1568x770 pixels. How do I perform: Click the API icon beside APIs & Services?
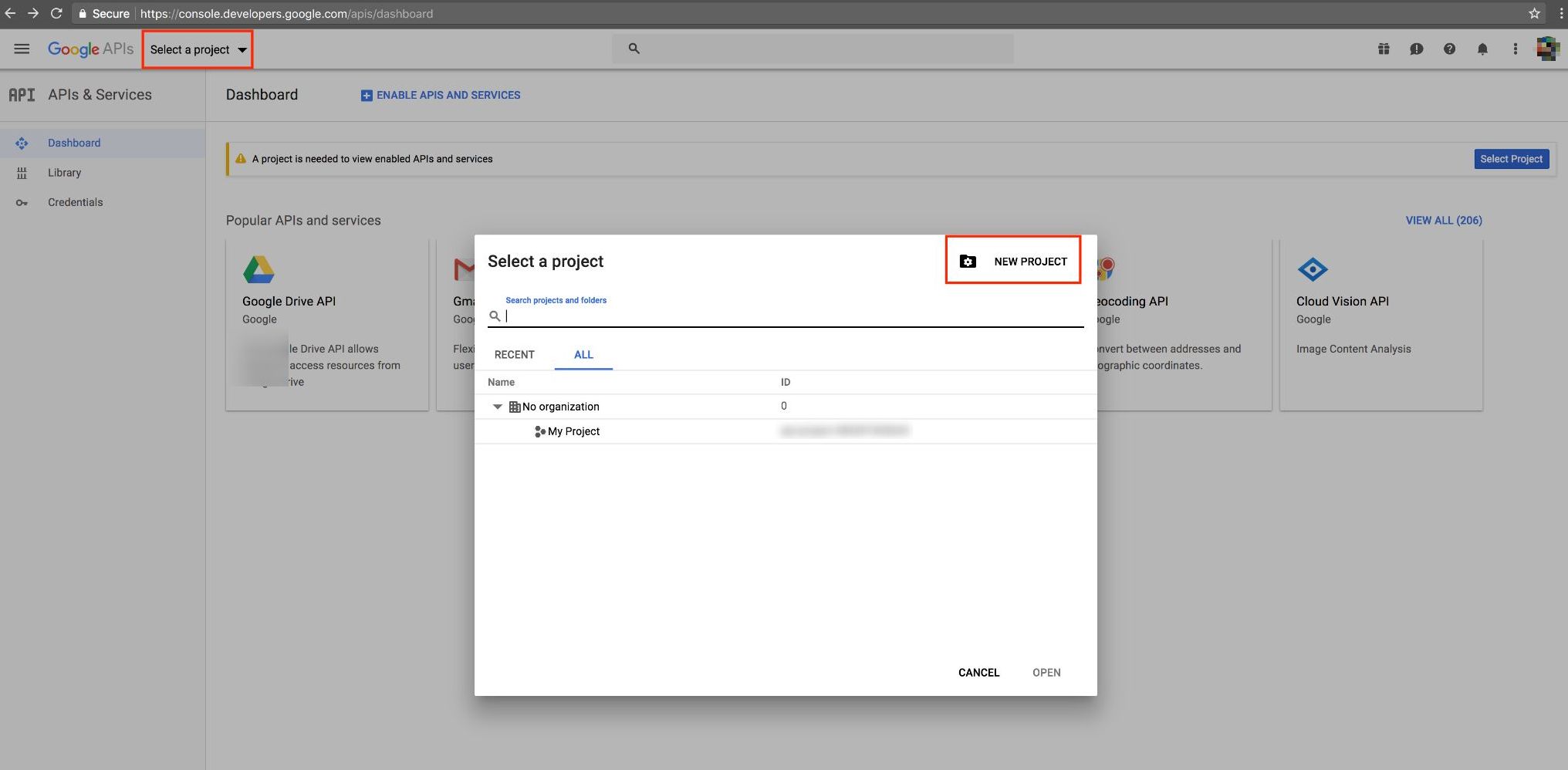click(22, 95)
